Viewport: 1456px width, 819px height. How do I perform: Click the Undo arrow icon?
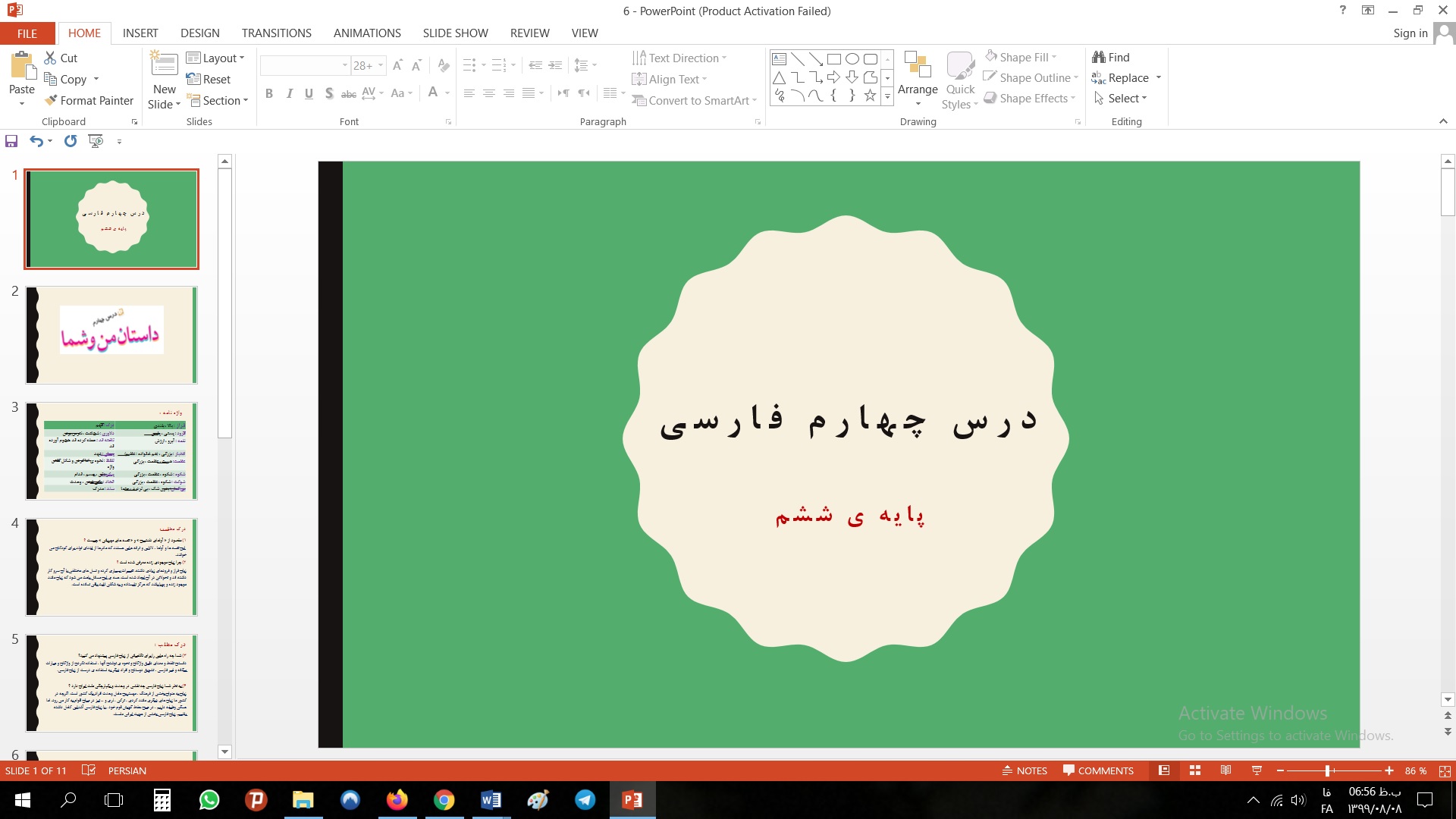click(36, 141)
